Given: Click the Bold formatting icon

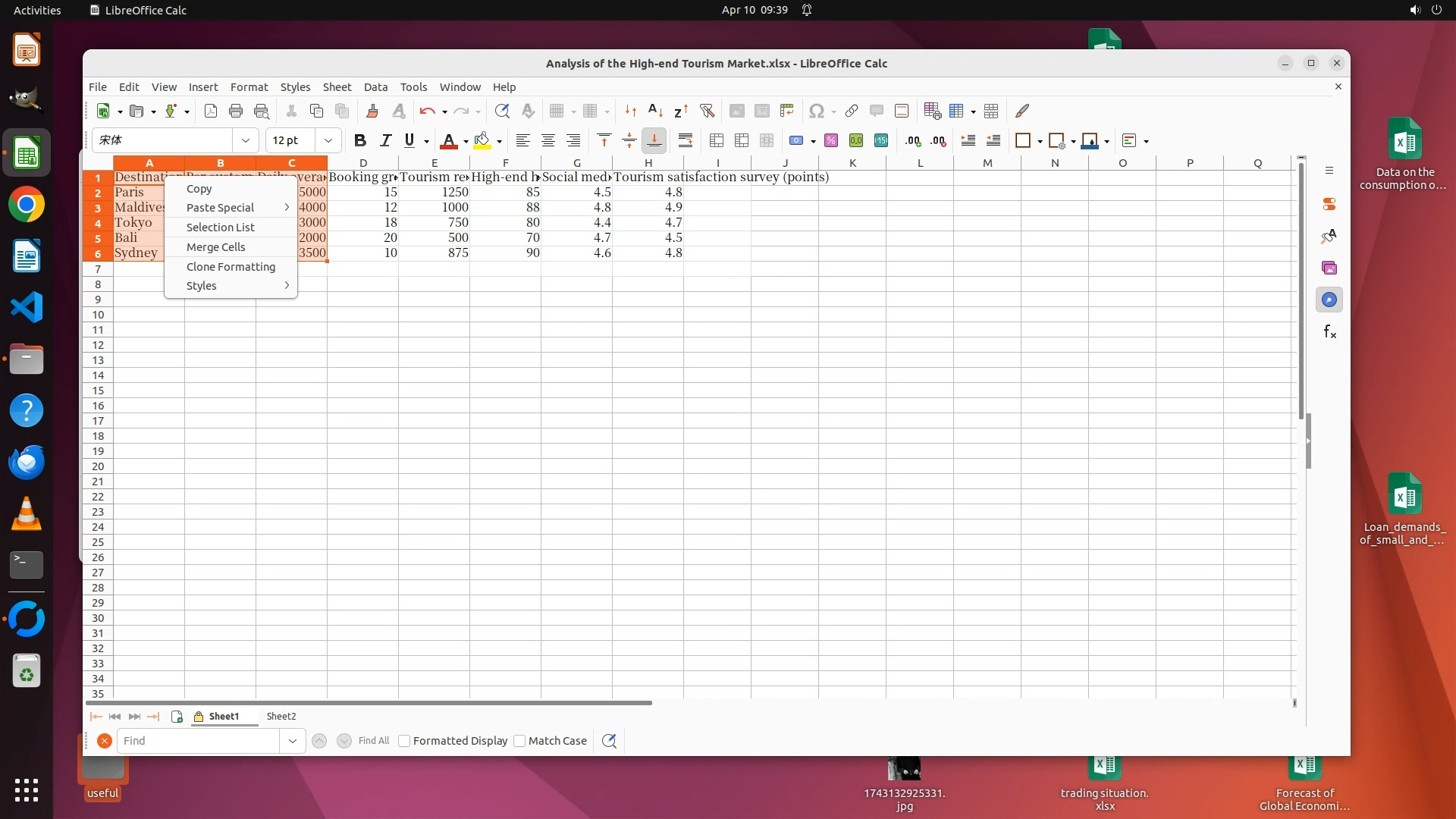Looking at the screenshot, I should [360, 140].
